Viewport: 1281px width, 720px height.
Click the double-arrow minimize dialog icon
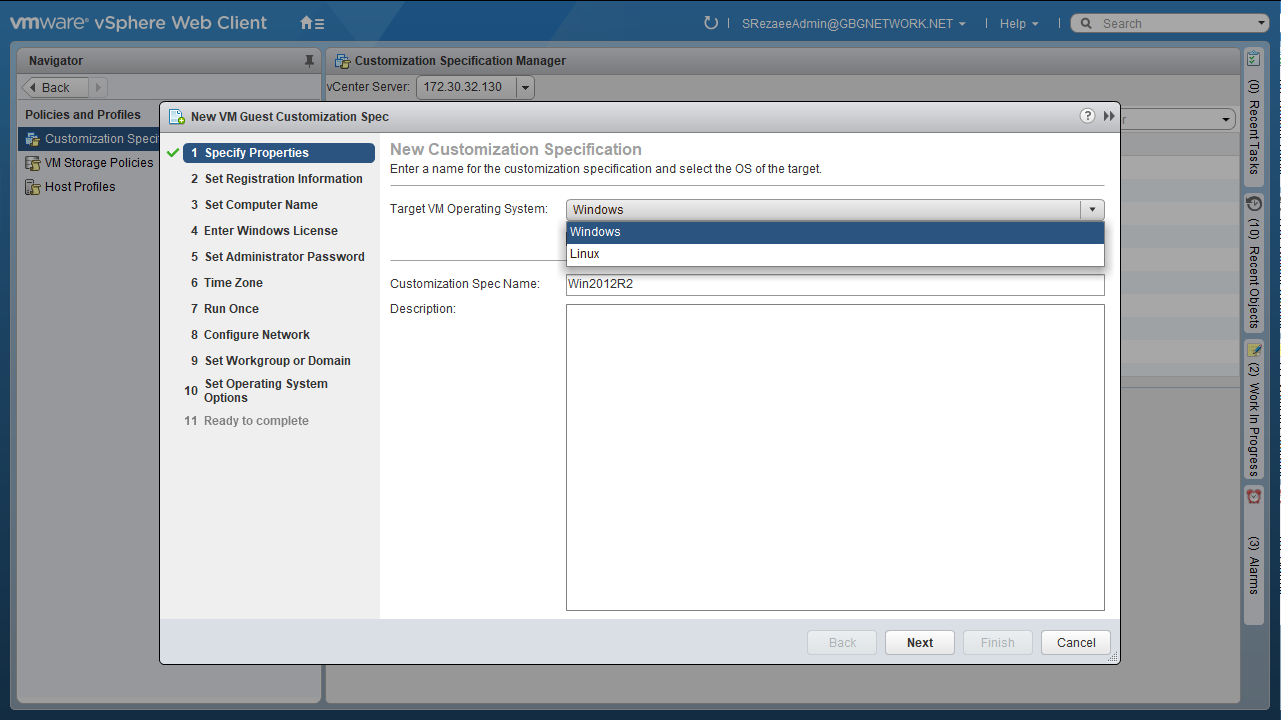pyautogui.click(x=1109, y=116)
